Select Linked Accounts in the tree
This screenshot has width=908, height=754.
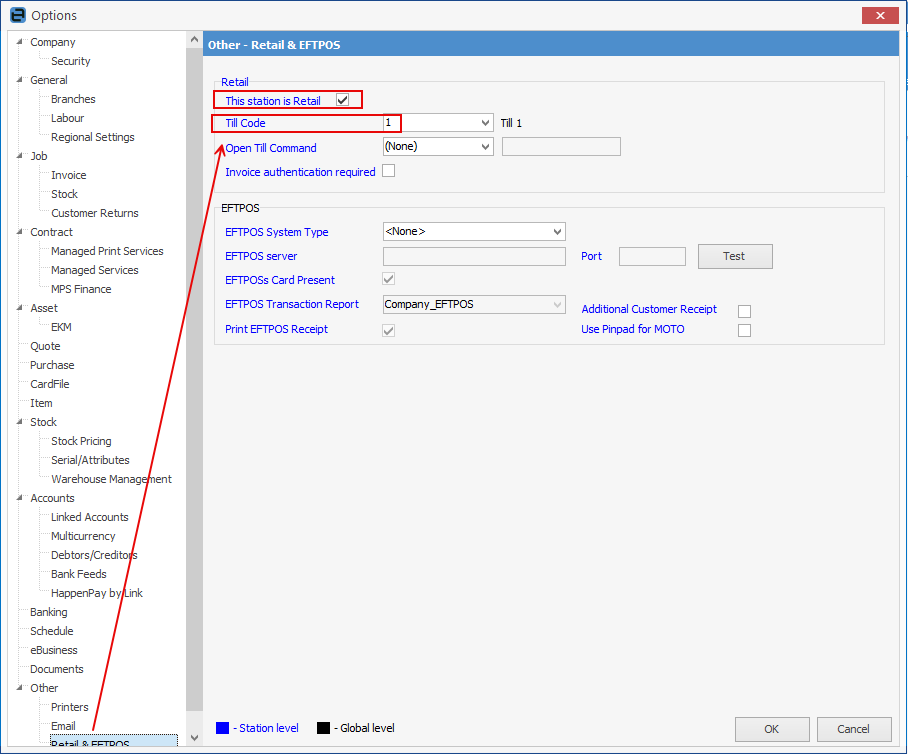pyautogui.click(x=90, y=517)
